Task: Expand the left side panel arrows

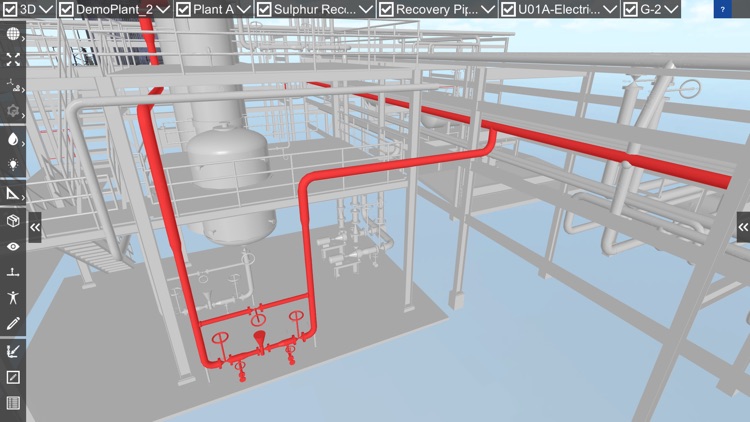Action: [x=34, y=227]
